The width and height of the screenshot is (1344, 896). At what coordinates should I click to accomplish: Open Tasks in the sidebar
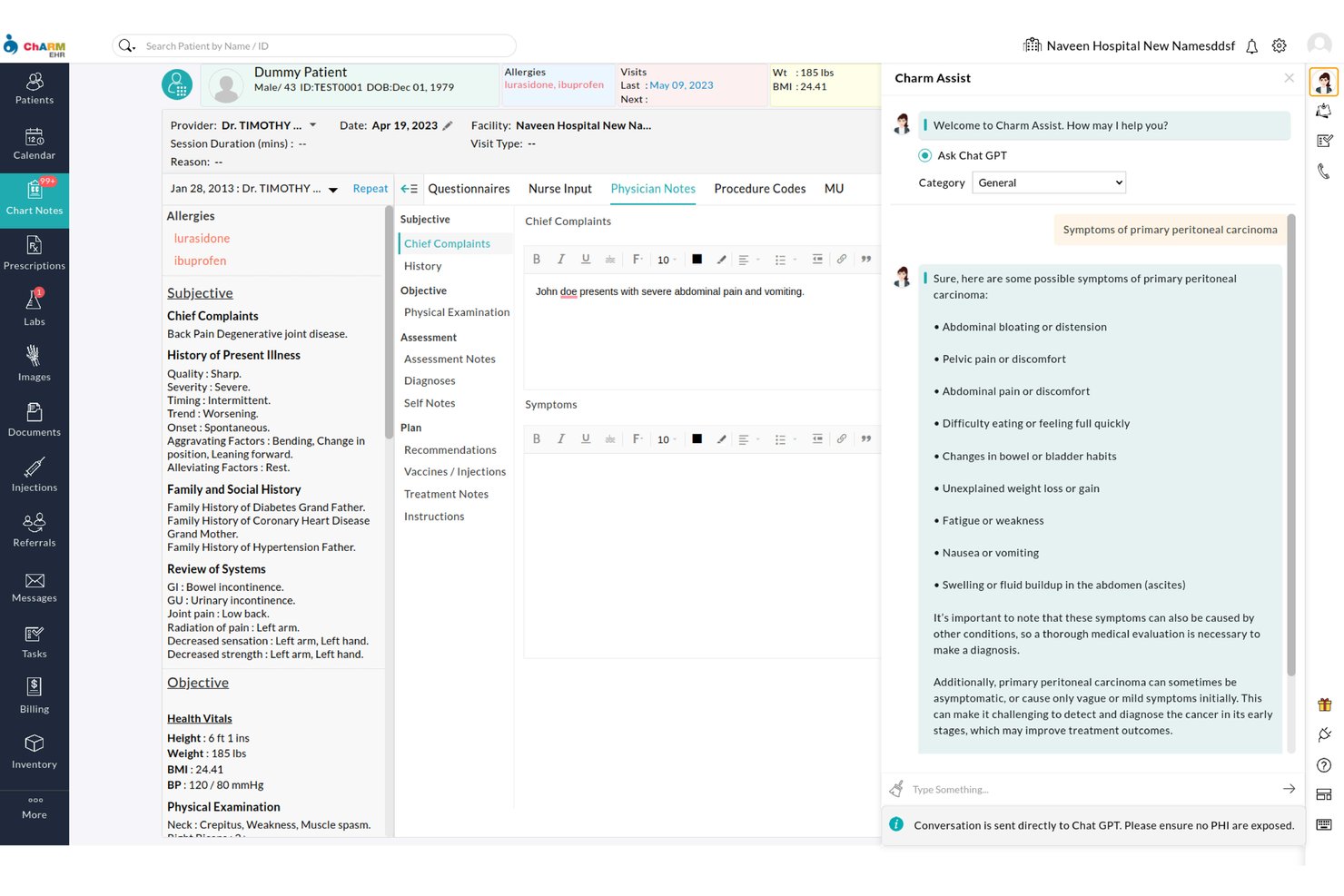click(35, 643)
